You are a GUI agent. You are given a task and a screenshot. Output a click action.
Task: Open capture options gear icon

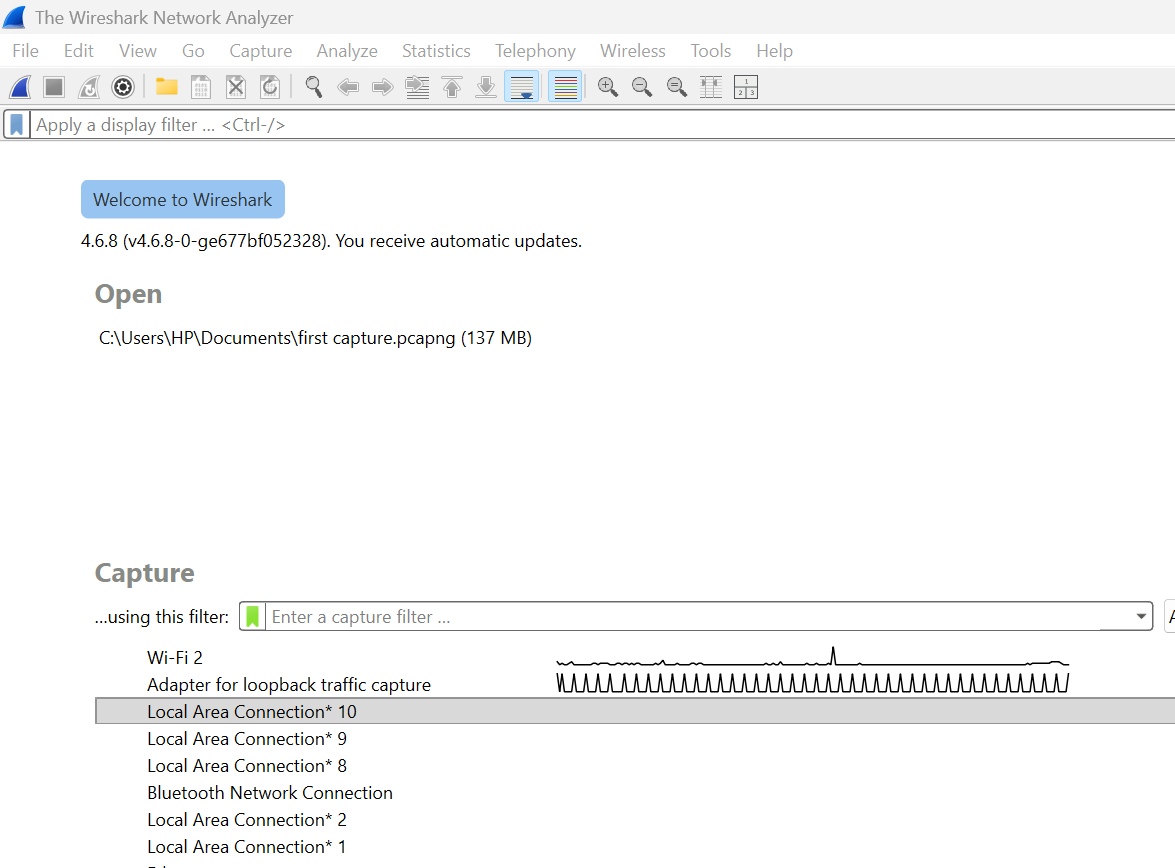[123, 87]
